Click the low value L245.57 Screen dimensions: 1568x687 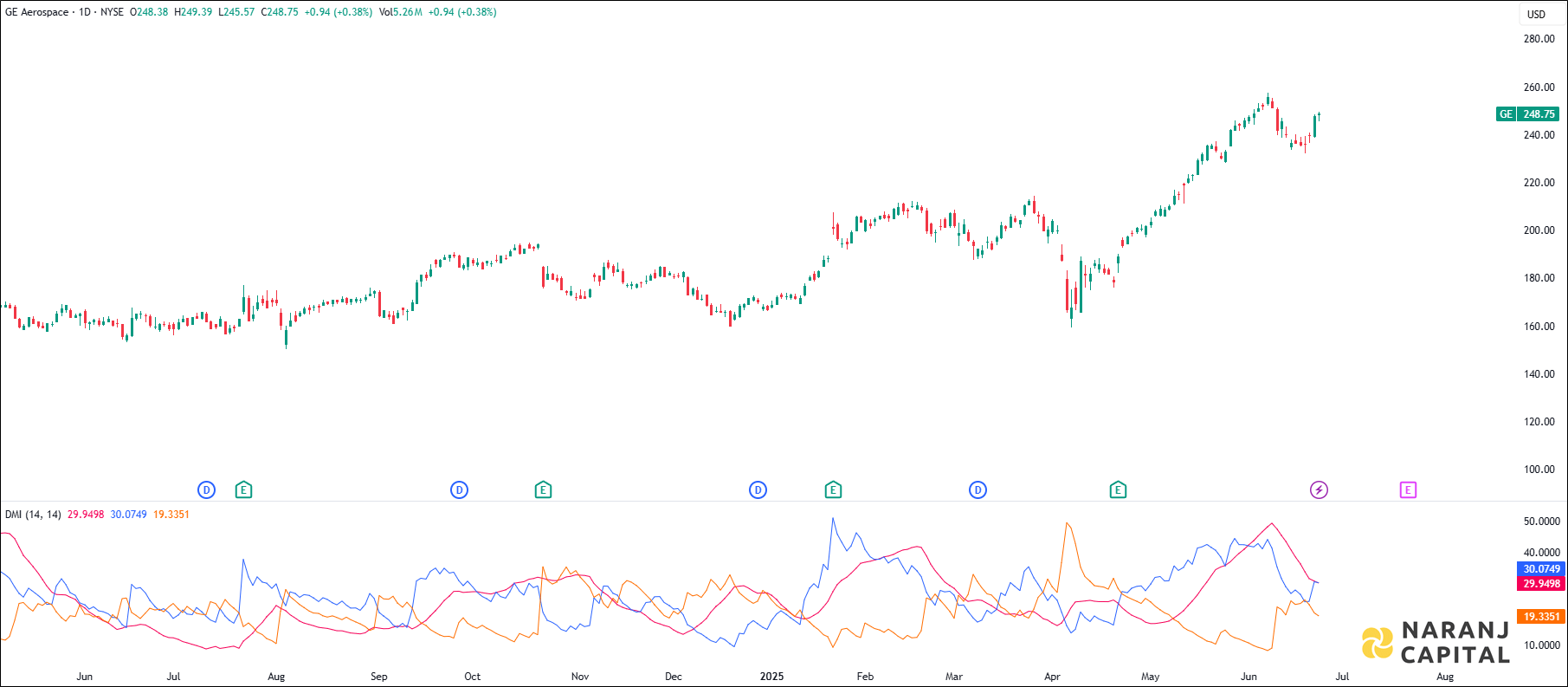[236, 12]
